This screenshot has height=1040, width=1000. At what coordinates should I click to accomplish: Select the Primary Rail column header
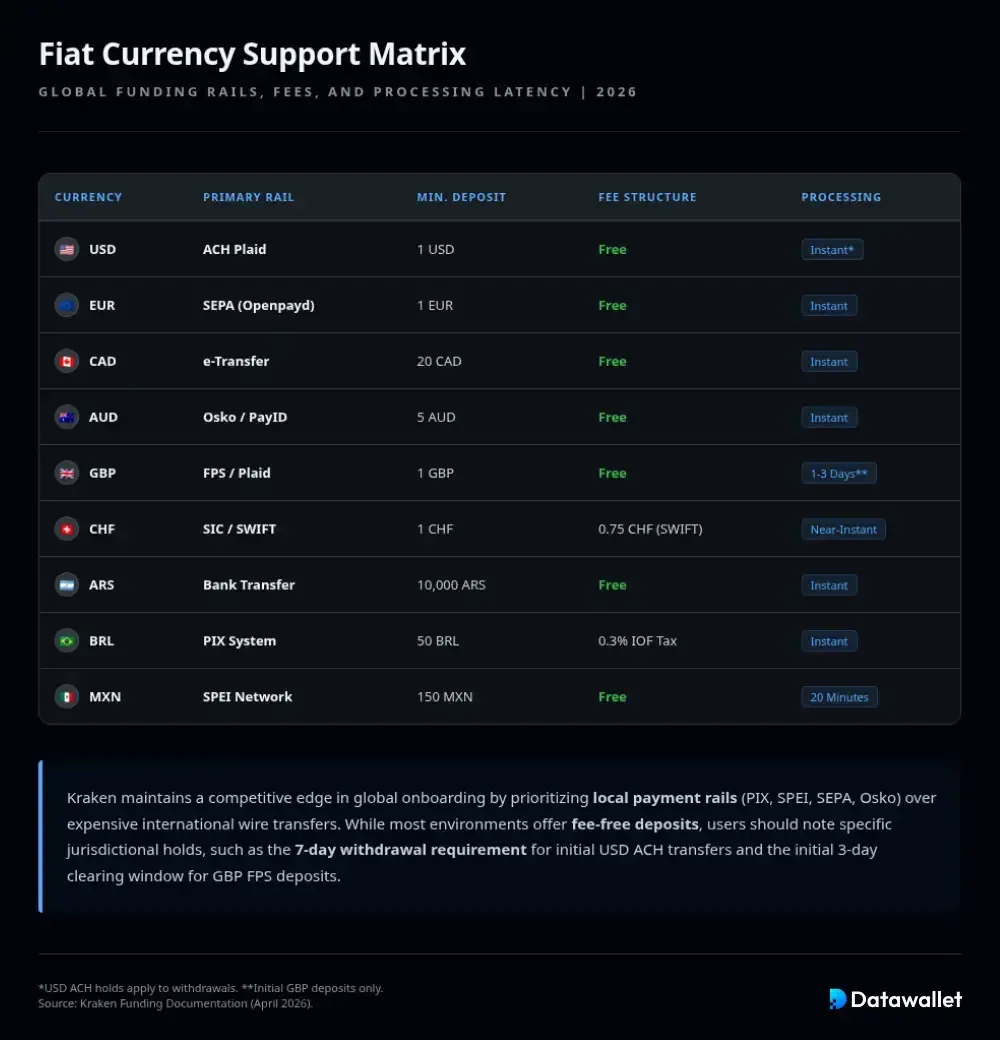point(248,197)
